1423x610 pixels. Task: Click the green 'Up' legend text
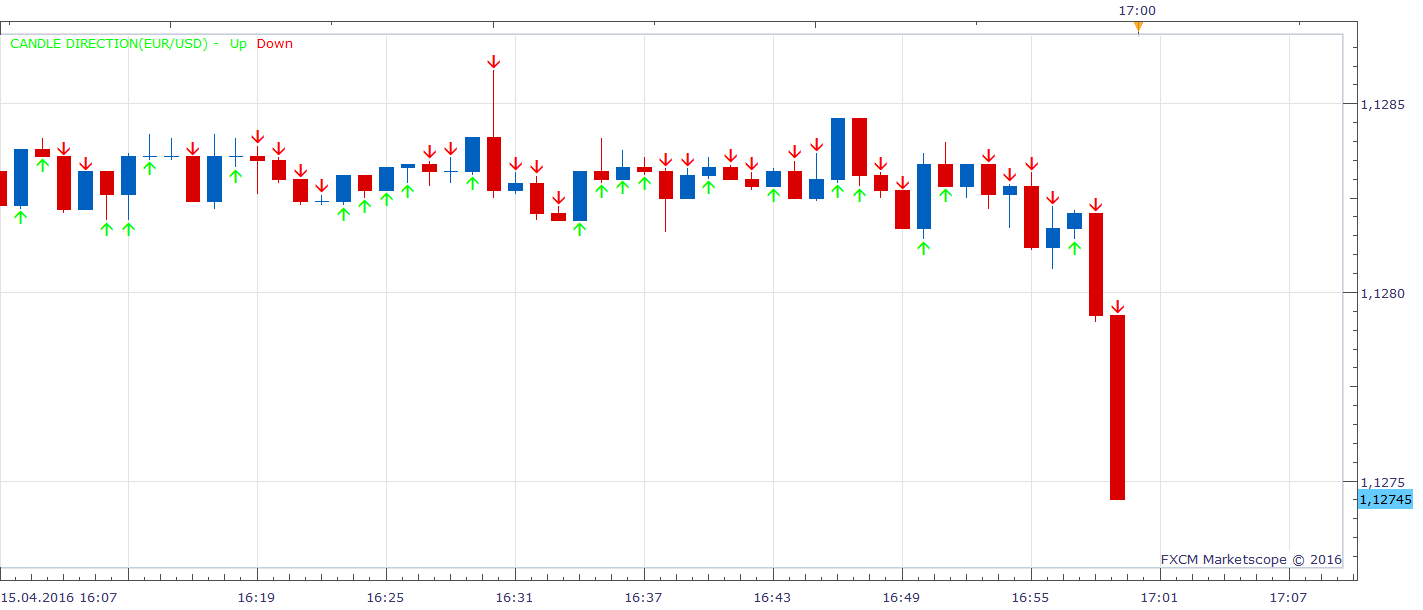click(238, 44)
